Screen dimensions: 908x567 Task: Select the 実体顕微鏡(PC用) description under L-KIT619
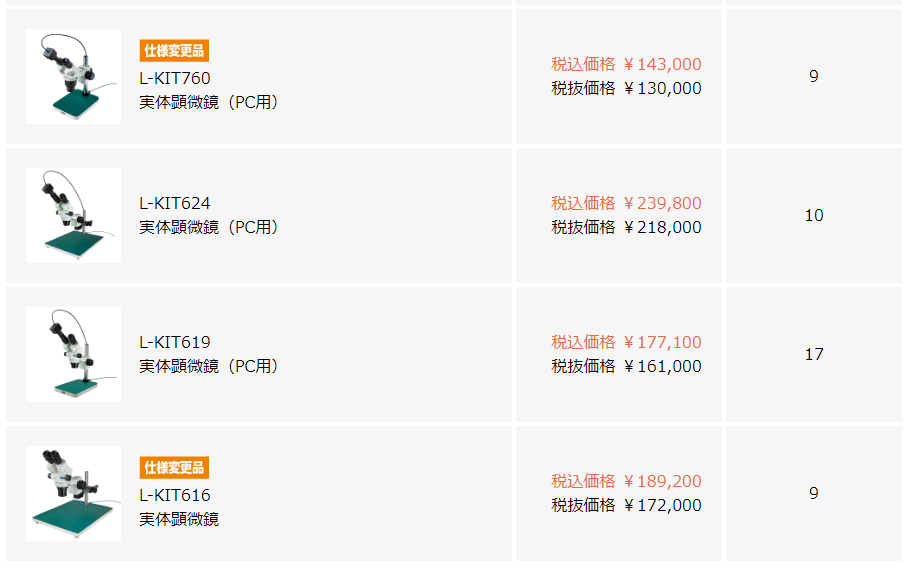click(x=210, y=366)
